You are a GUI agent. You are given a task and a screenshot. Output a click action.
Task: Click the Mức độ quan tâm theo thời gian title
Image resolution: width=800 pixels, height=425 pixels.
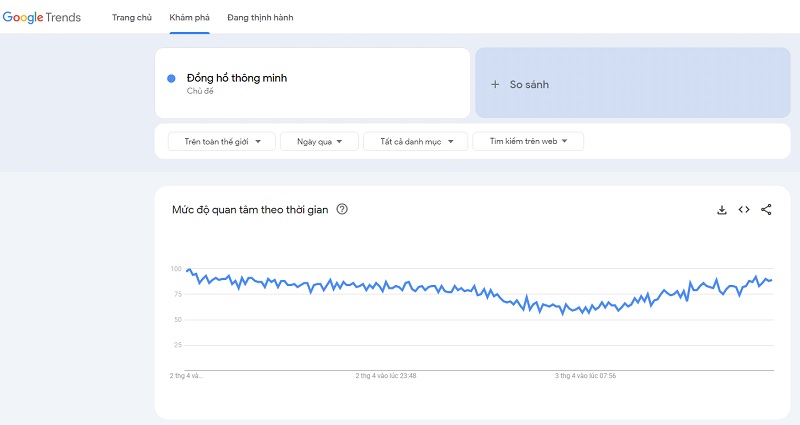click(x=250, y=210)
